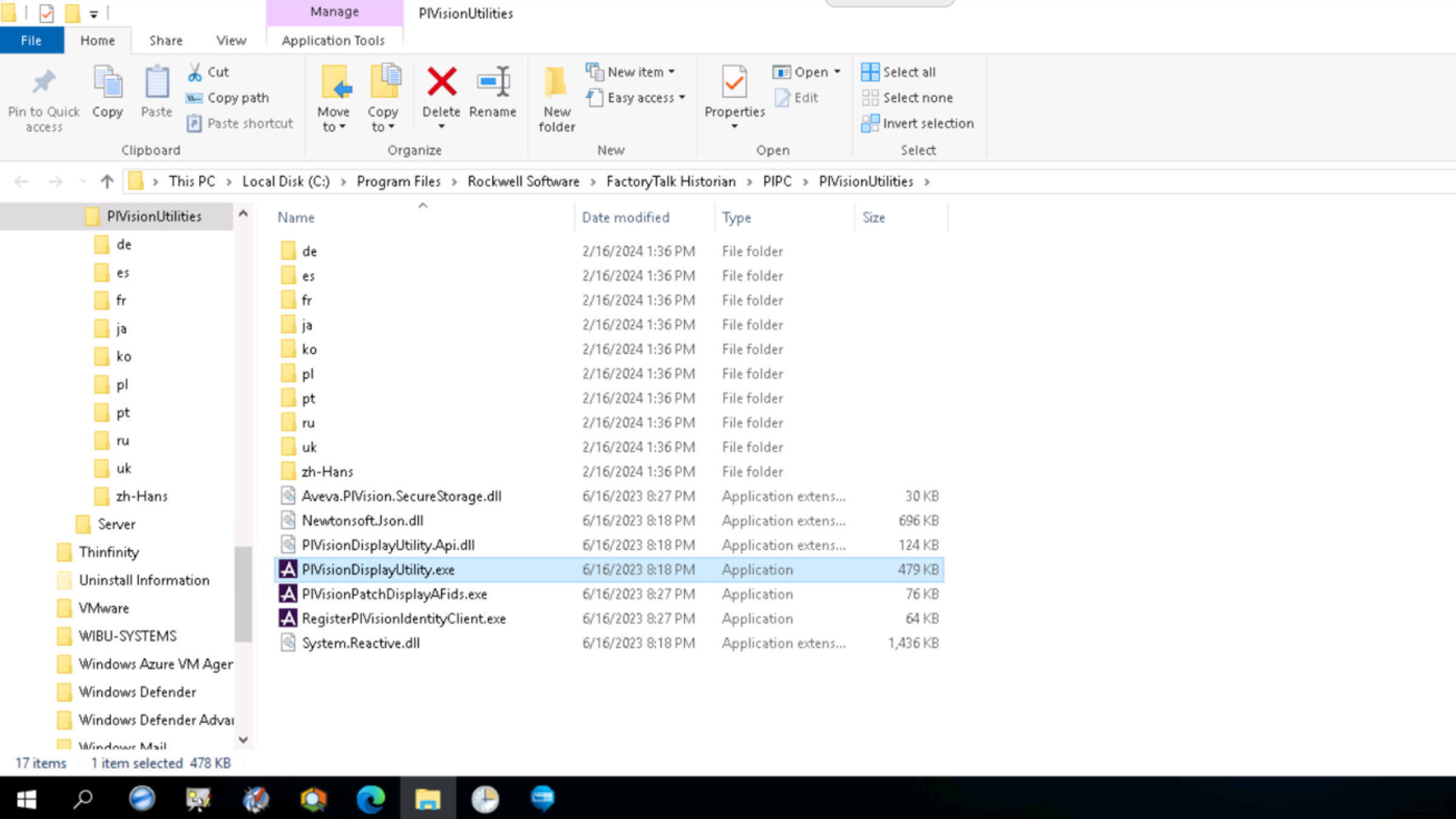Select PIVisionPatchDisplayAFids.exe file

[x=609, y=594]
